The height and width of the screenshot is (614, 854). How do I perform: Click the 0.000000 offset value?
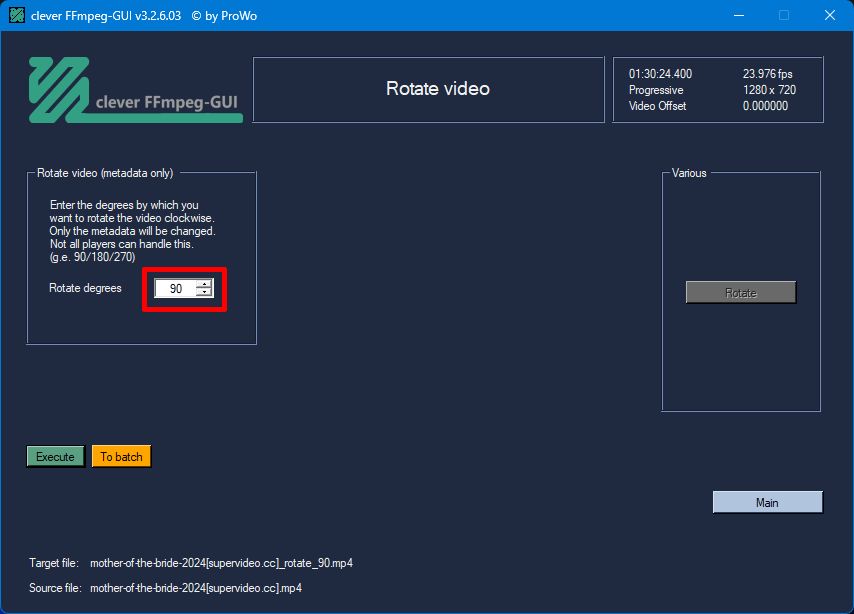[x=765, y=106]
